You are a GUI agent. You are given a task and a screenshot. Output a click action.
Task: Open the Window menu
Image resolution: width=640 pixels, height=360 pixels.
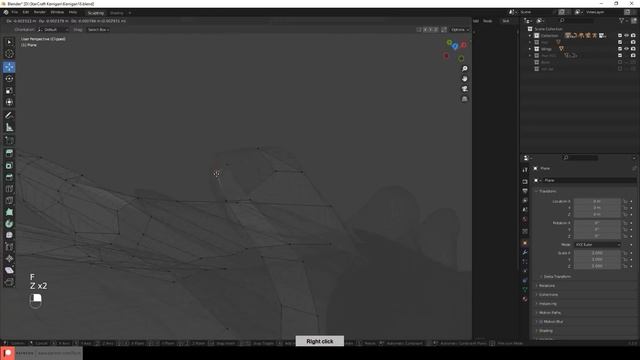(57, 12)
